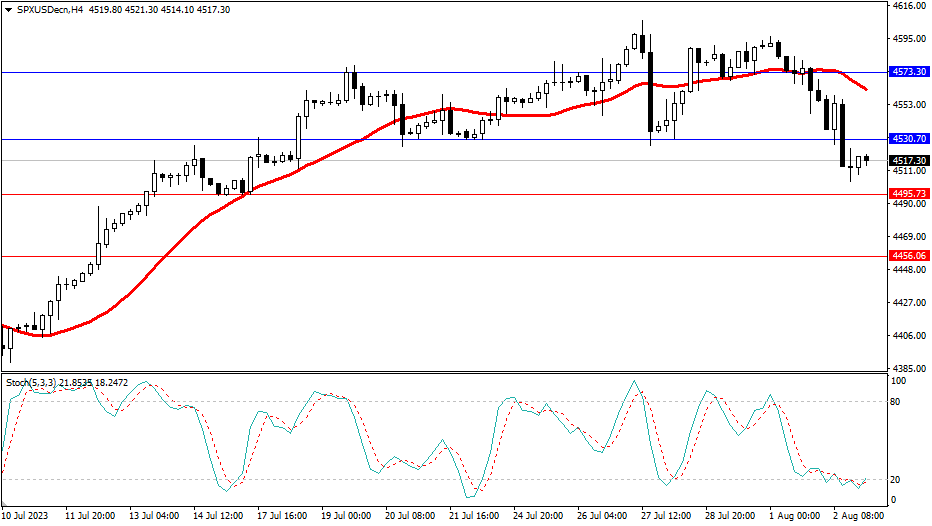Click the 4530.70 blue price label
The width and height of the screenshot is (932, 526).
[908, 139]
